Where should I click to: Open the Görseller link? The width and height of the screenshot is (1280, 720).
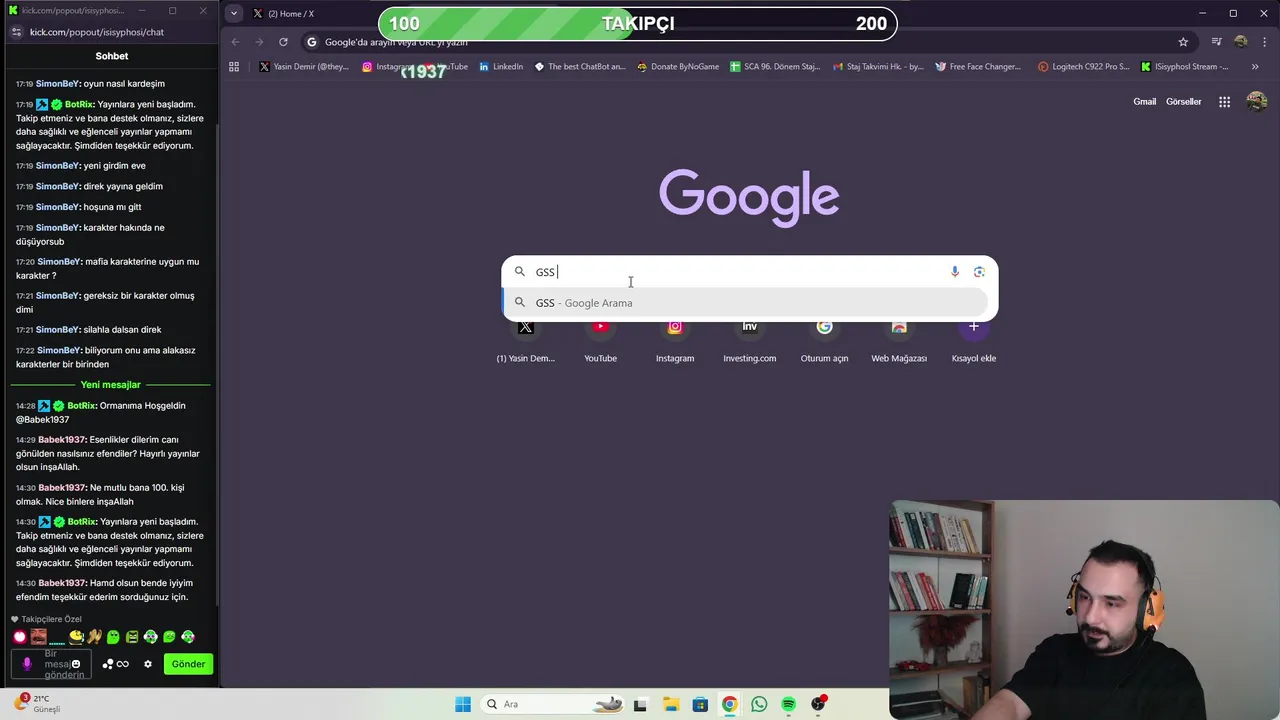click(x=1183, y=102)
